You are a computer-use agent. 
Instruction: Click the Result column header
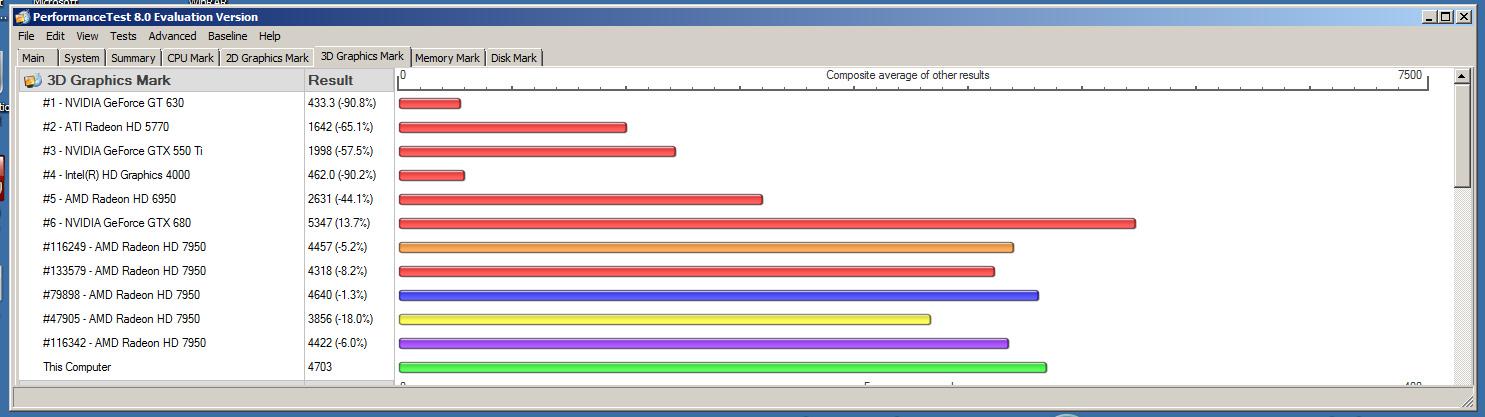click(x=349, y=80)
